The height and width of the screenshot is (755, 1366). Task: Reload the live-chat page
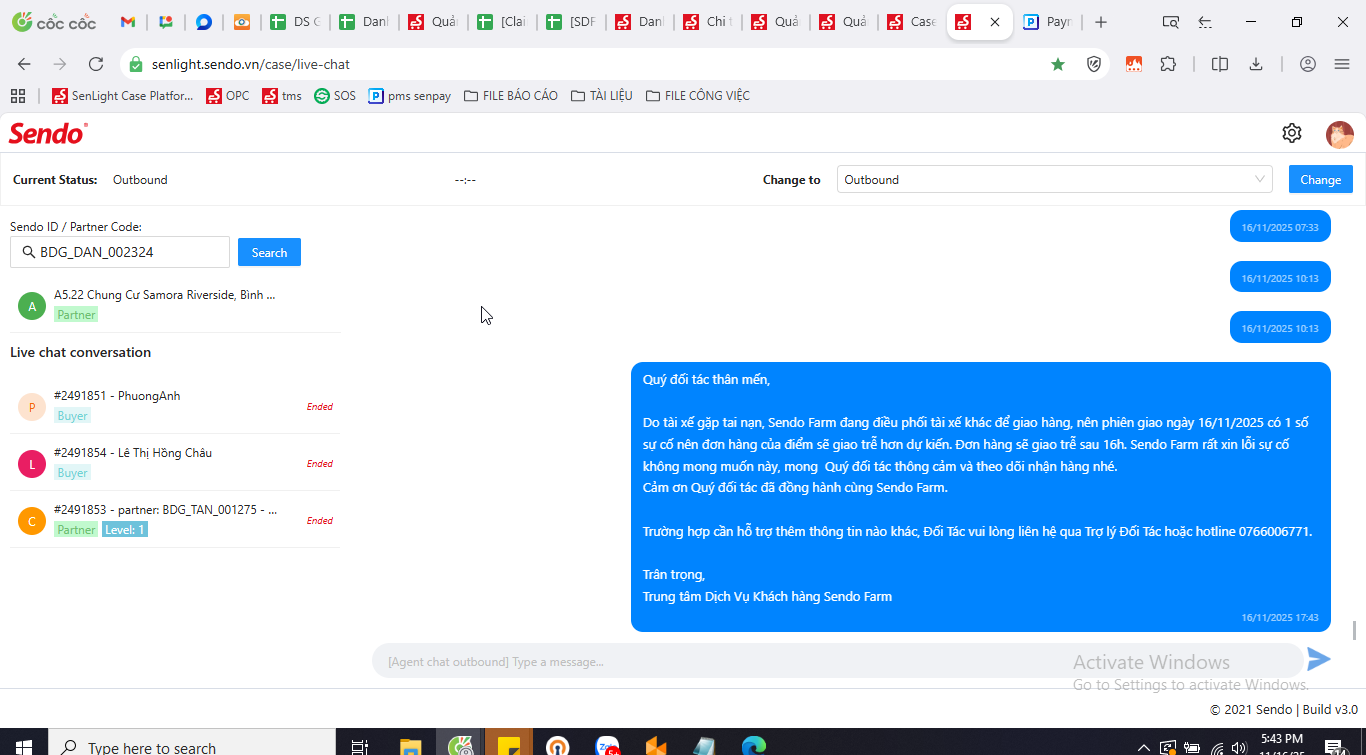pyautogui.click(x=96, y=64)
